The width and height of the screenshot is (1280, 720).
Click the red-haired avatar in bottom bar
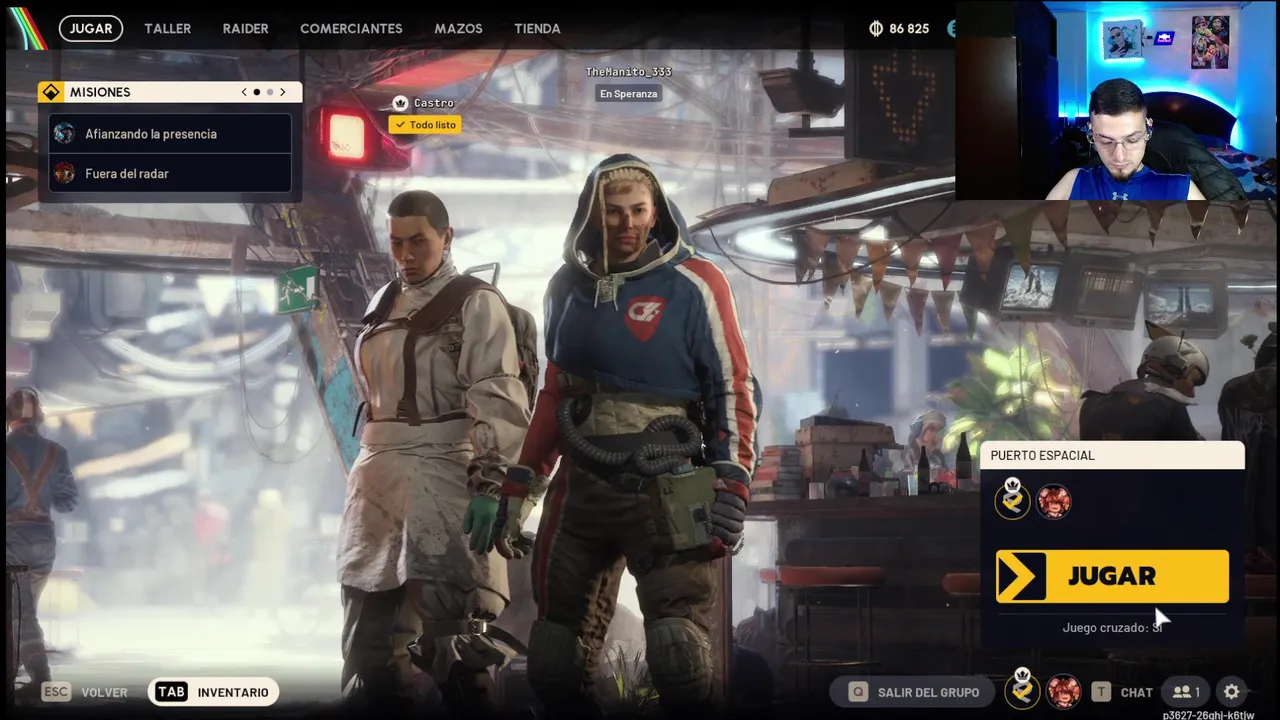(1063, 692)
